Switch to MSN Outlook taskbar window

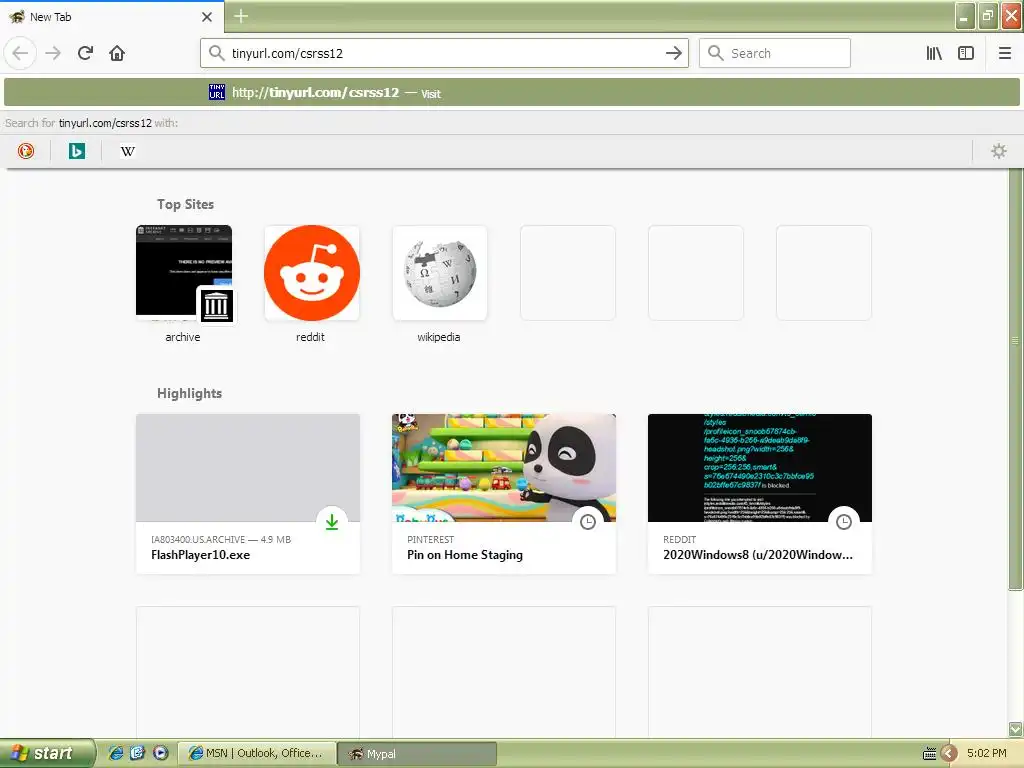[x=257, y=753]
